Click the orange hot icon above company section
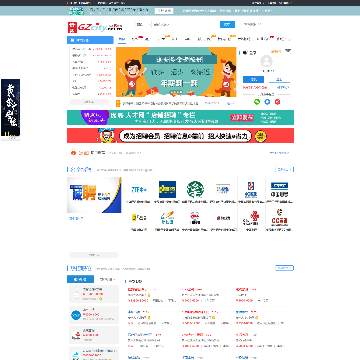The image size is (360, 360). (73, 153)
